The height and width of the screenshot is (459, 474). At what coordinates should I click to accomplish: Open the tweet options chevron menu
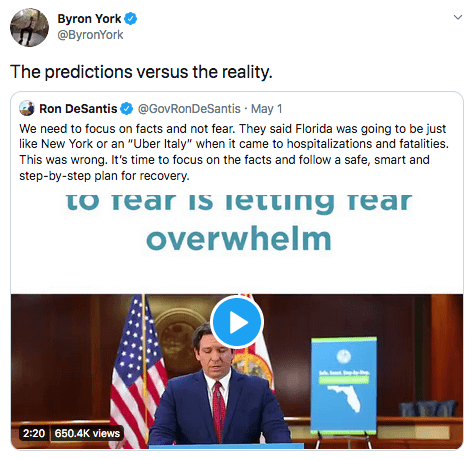(x=458, y=17)
